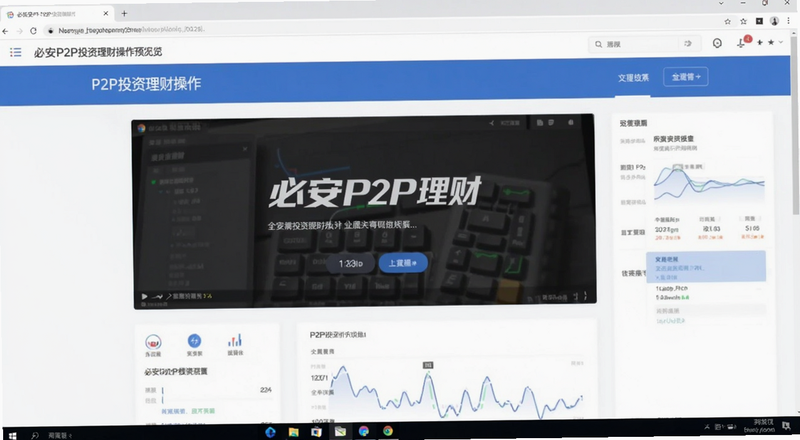Select the underlined tab in the blue banner
This screenshot has height=440, width=800.
(x=633, y=78)
